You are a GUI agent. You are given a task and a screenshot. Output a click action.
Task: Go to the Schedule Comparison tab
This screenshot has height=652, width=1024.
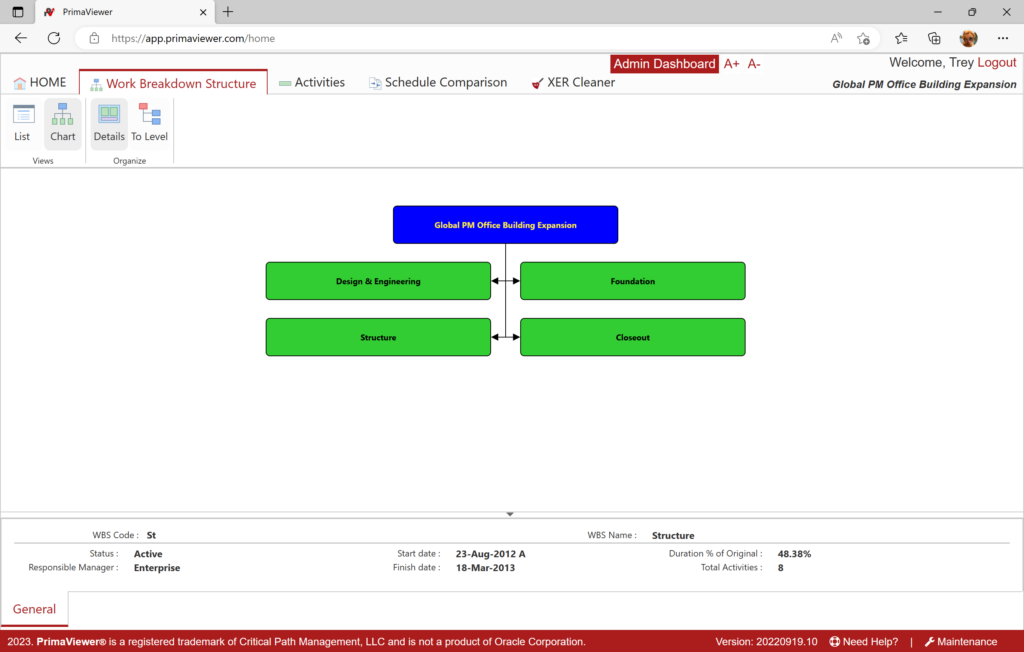point(437,83)
